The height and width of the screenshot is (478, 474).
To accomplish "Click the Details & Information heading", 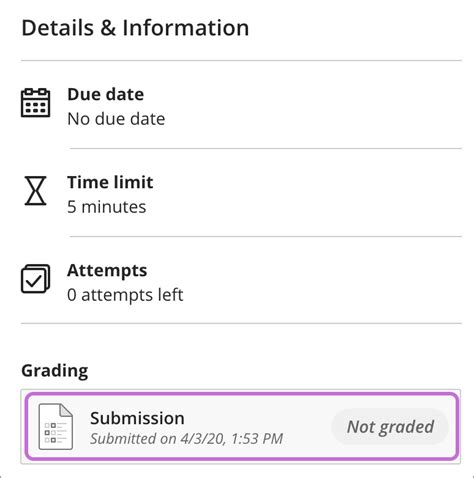I will click(135, 27).
